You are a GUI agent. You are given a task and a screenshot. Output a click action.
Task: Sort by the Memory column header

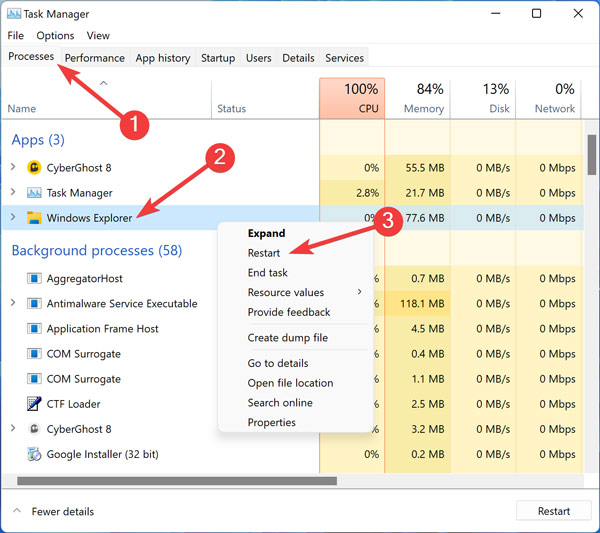tap(418, 98)
